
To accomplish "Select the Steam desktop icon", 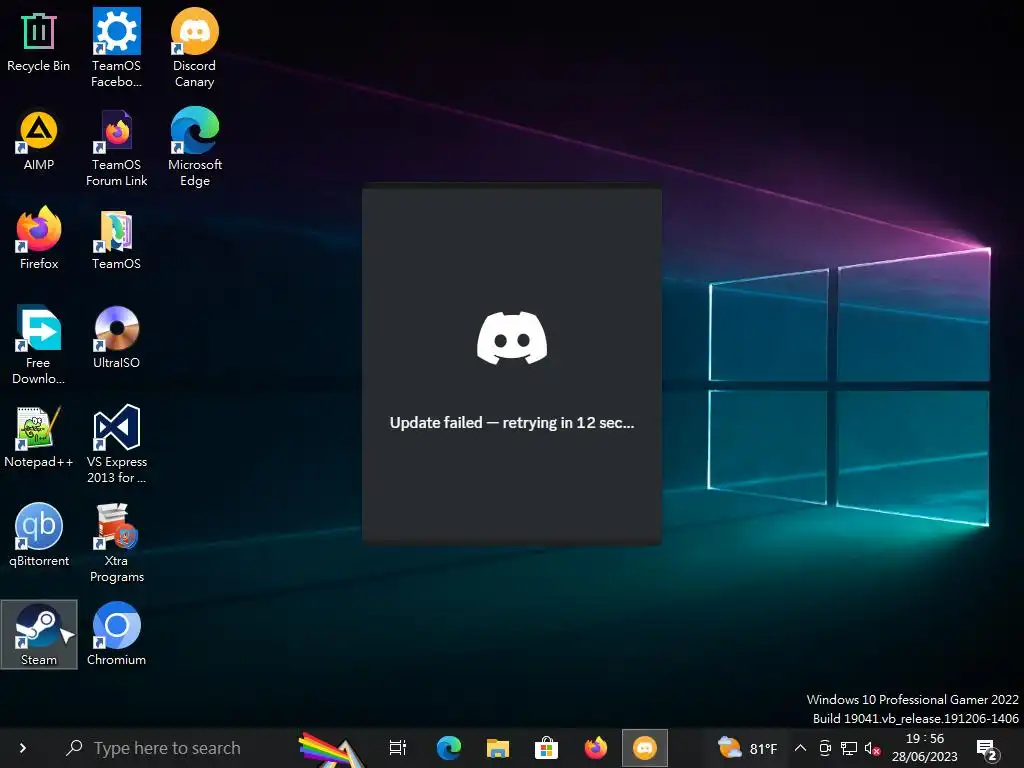I will pos(39,634).
